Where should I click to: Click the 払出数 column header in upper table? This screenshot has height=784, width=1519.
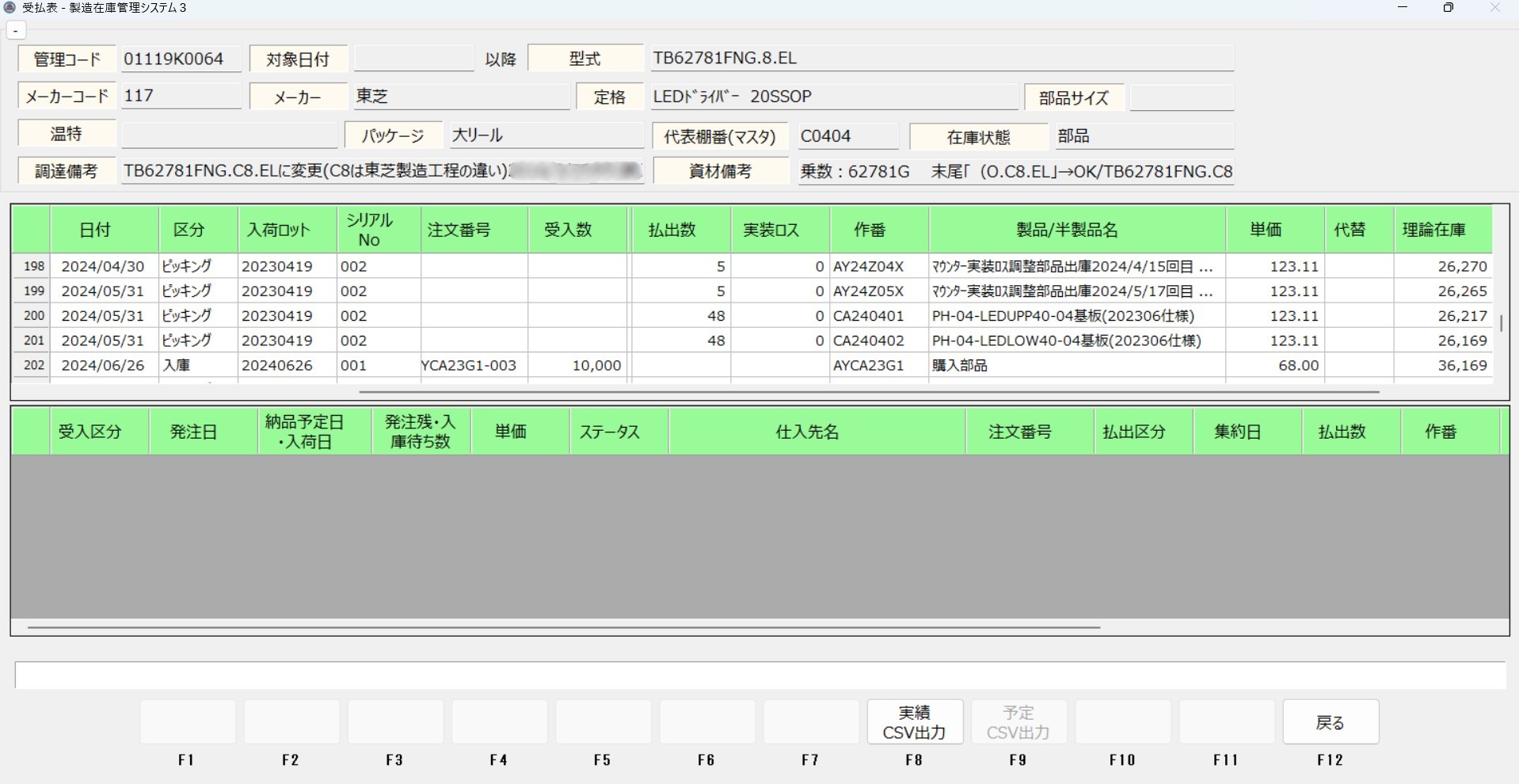click(x=672, y=230)
